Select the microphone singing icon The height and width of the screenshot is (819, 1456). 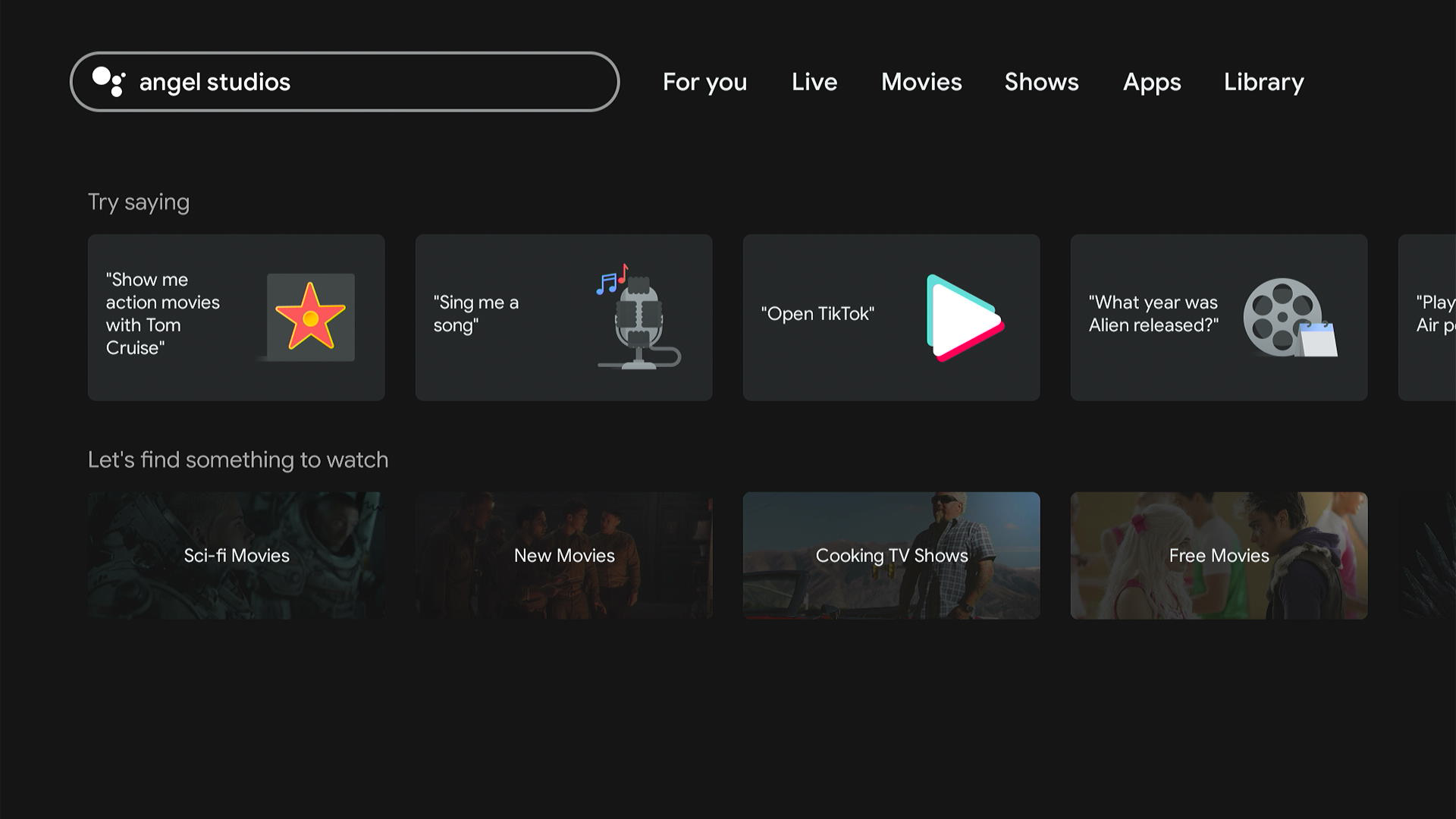click(640, 314)
